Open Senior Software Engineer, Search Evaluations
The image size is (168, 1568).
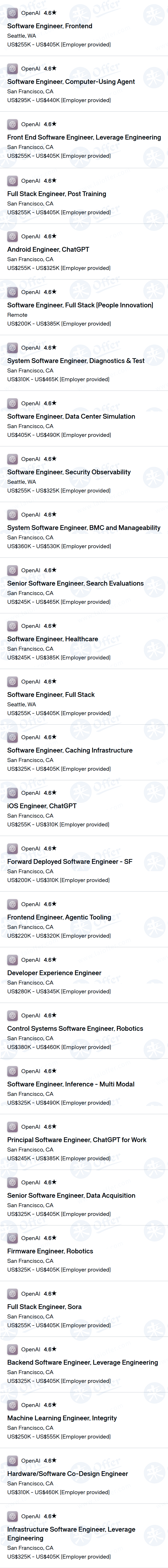tap(76, 583)
